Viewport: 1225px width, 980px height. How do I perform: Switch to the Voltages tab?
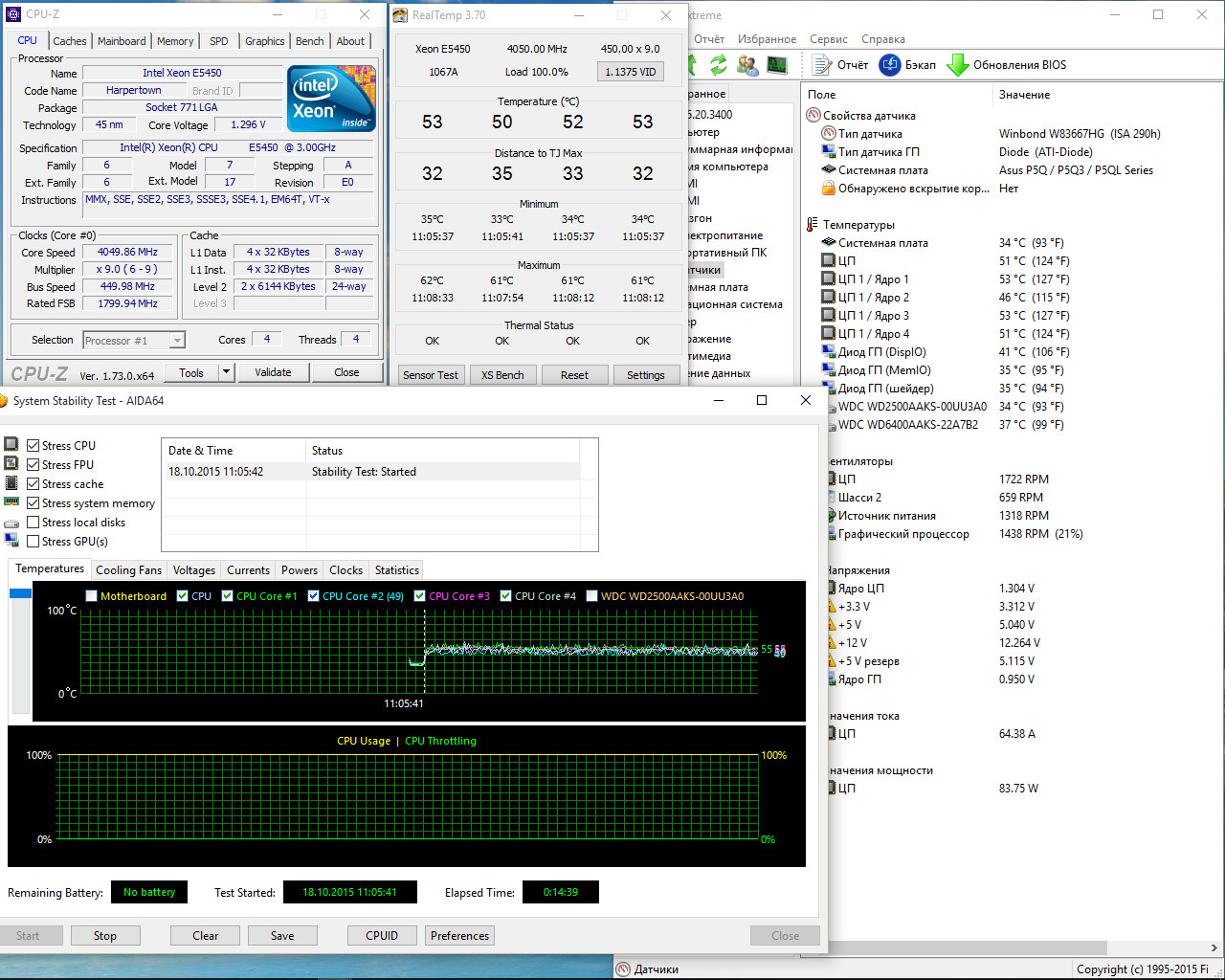tap(194, 570)
